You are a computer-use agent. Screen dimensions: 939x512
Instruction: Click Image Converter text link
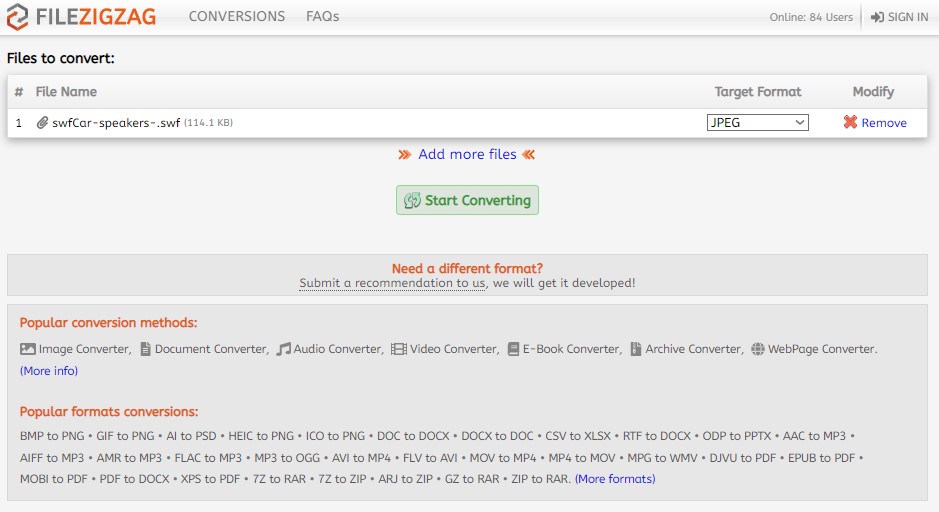click(84, 349)
